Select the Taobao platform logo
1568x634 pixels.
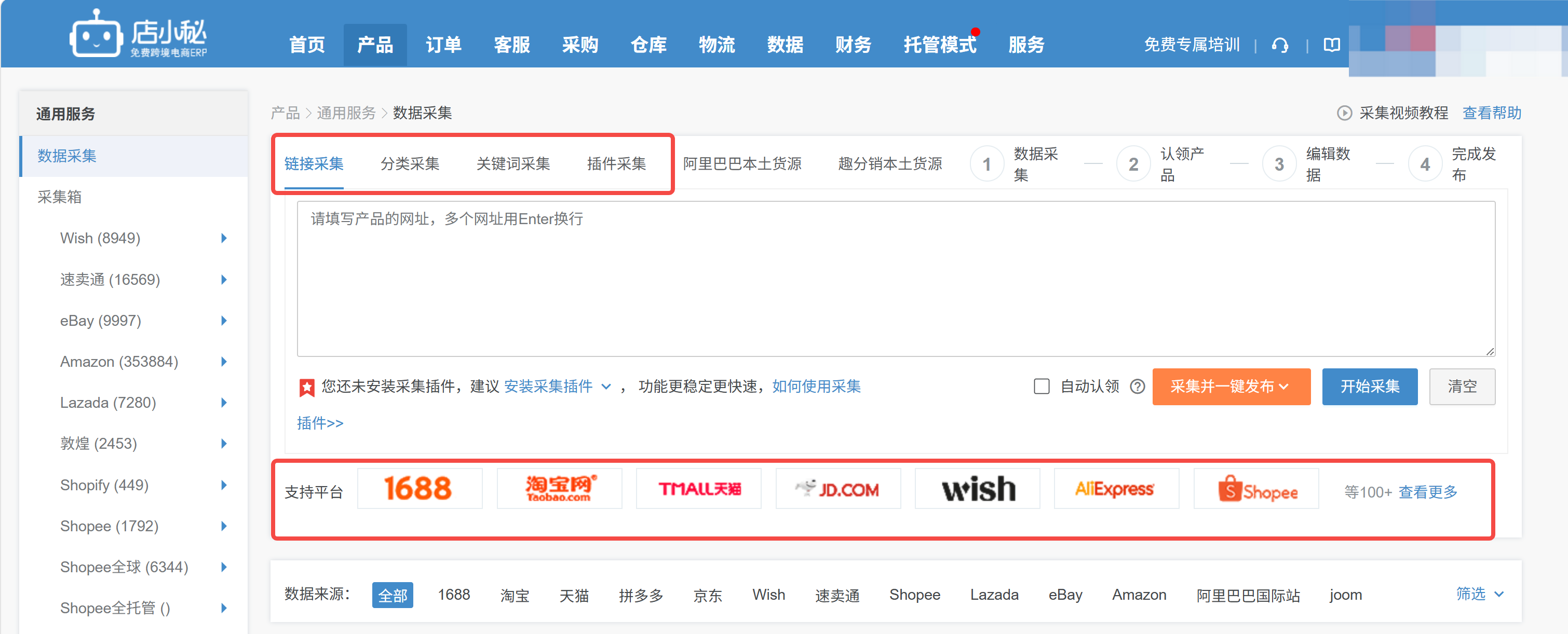click(x=559, y=489)
